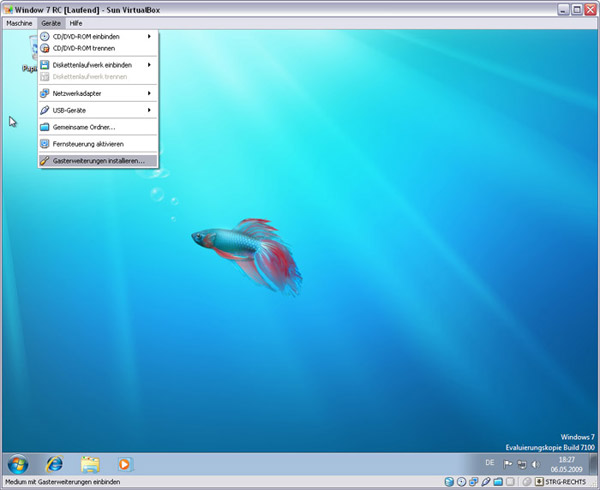Image resolution: width=600 pixels, height=490 pixels.
Task: Click the DE language indicator in the tray
Action: coord(489,463)
